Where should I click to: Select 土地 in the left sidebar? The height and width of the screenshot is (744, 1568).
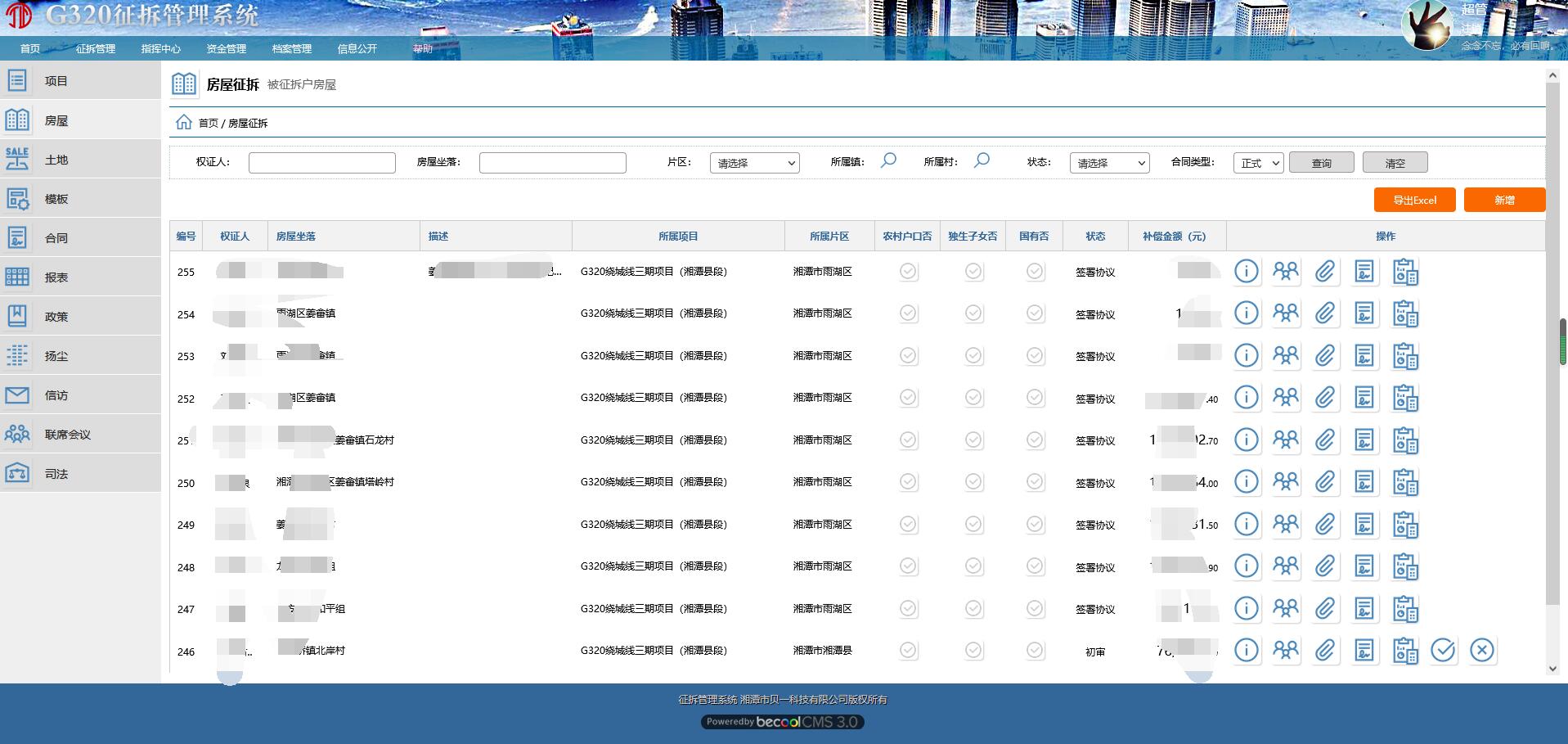pyautogui.click(x=56, y=160)
